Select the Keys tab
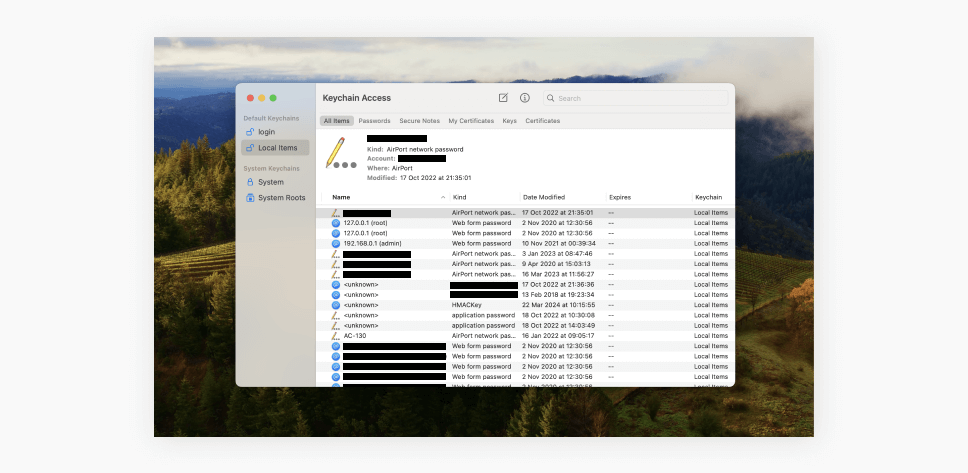This screenshot has height=473, width=968. click(509, 121)
